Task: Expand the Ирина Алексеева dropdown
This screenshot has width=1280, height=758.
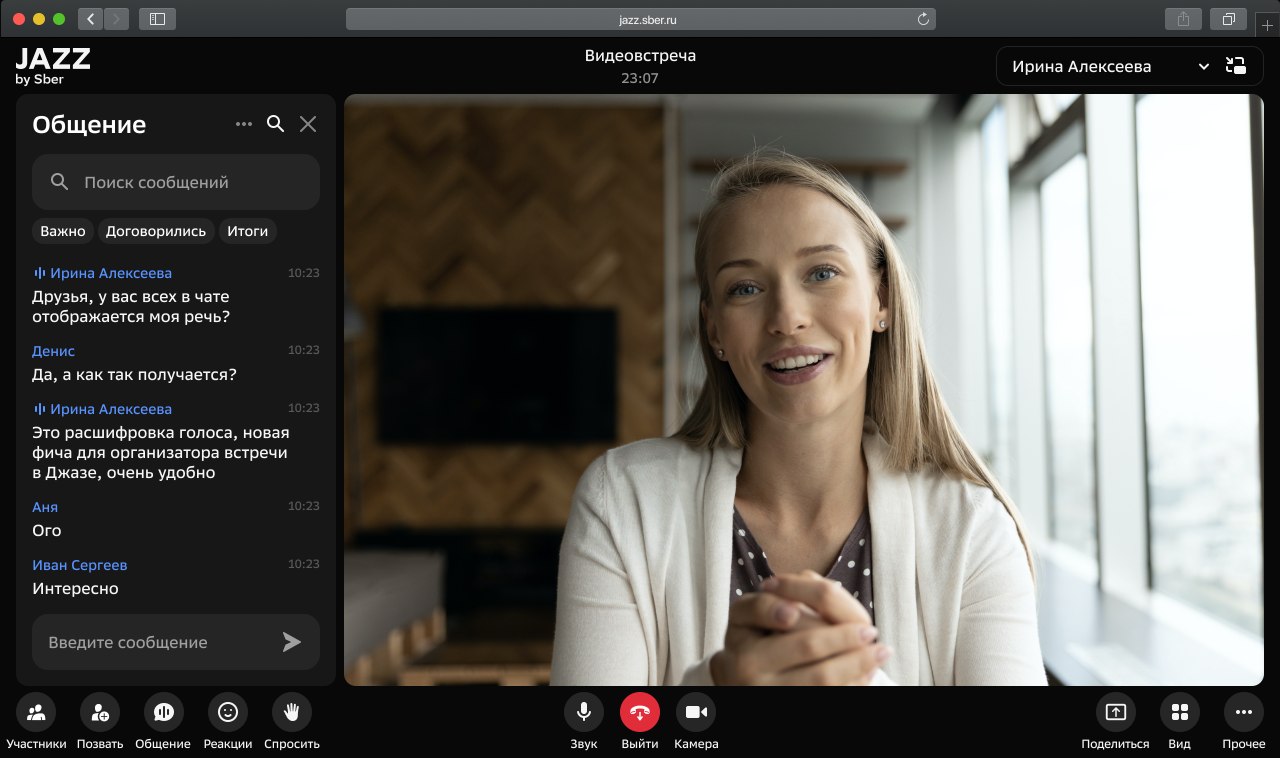Action: pyautogui.click(x=1203, y=67)
